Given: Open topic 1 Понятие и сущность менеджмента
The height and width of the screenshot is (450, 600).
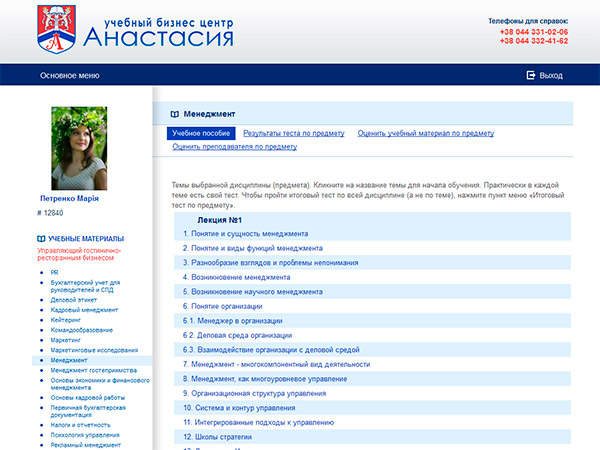Looking at the screenshot, I should tap(245, 233).
